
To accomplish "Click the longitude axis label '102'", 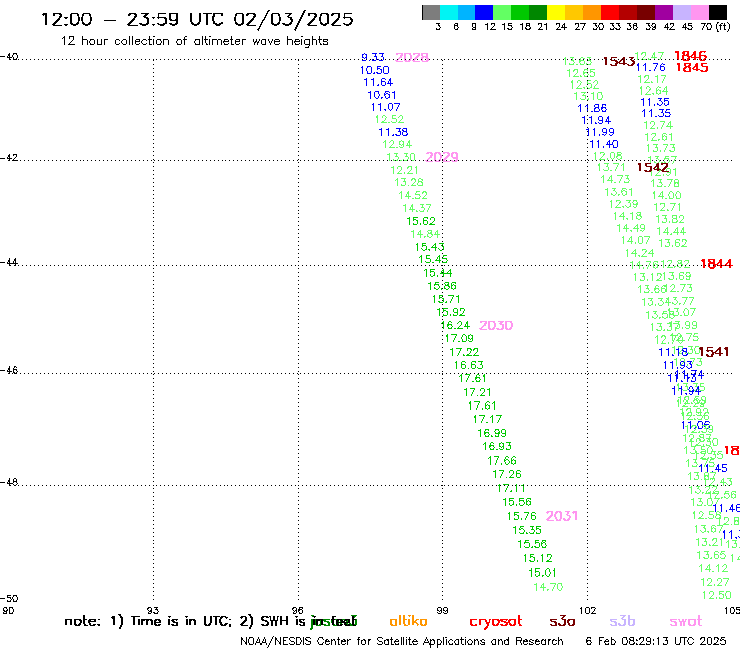I will click(588, 611).
